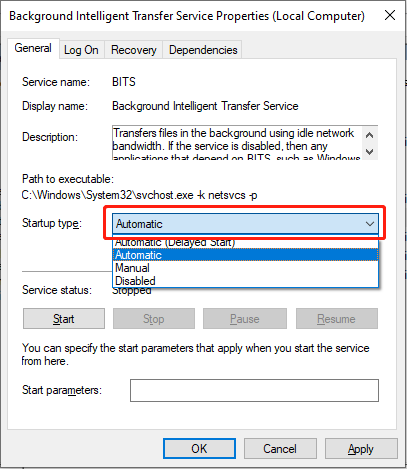The height and width of the screenshot is (469, 407).
Task: Close the properties dialog with X
Action: coord(390,15)
